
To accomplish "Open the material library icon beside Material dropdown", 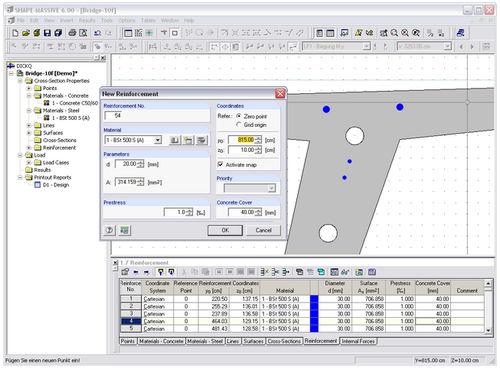I will [x=174, y=140].
